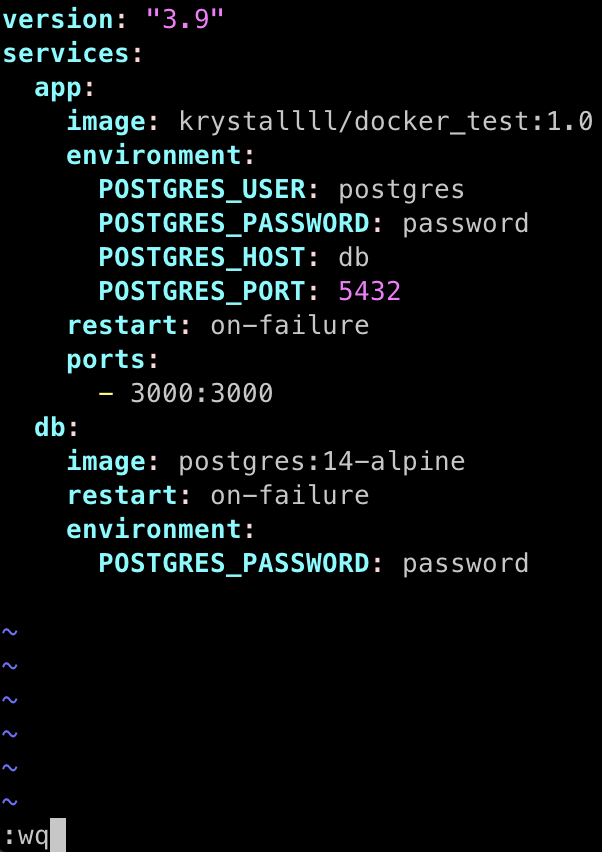The height and width of the screenshot is (852, 602).
Task: Click the services key
Action: click(x=66, y=54)
